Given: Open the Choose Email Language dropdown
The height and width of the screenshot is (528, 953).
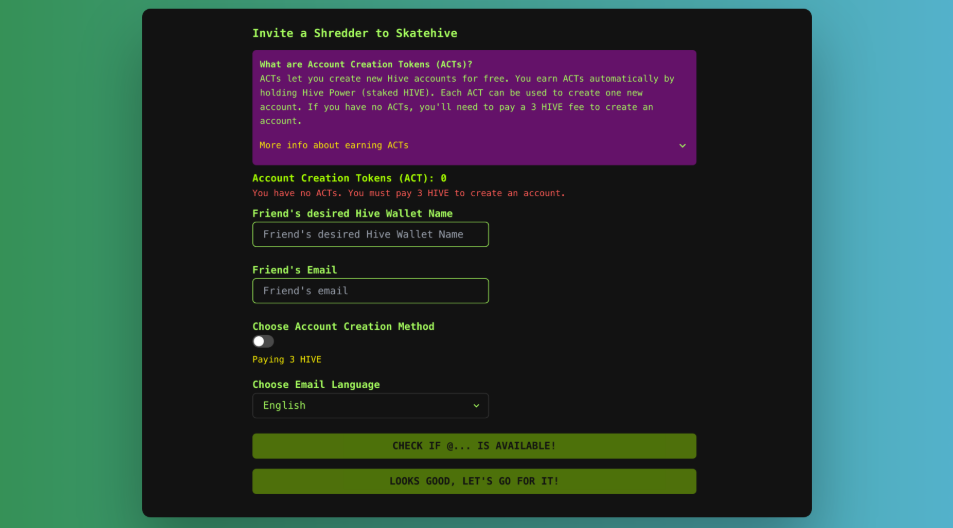Looking at the screenshot, I should tap(370, 406).
